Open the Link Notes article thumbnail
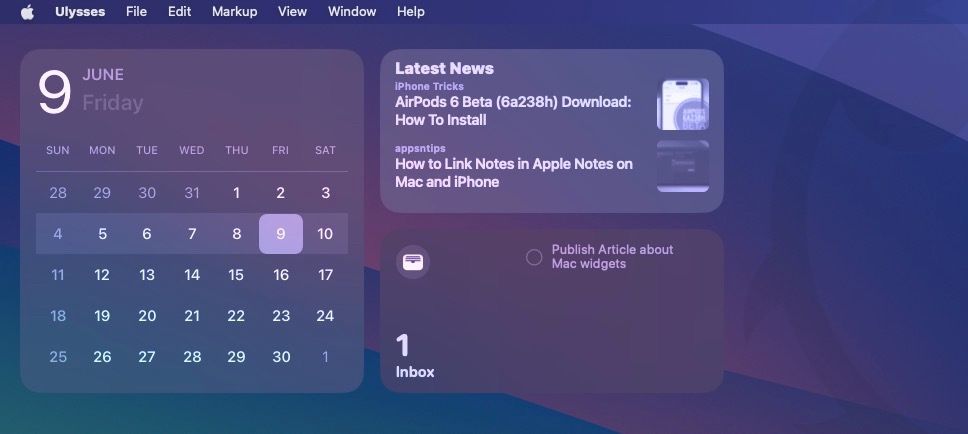The width and height of the screenshot is (968, 434). pyautogui.click(x=683, y=166)
